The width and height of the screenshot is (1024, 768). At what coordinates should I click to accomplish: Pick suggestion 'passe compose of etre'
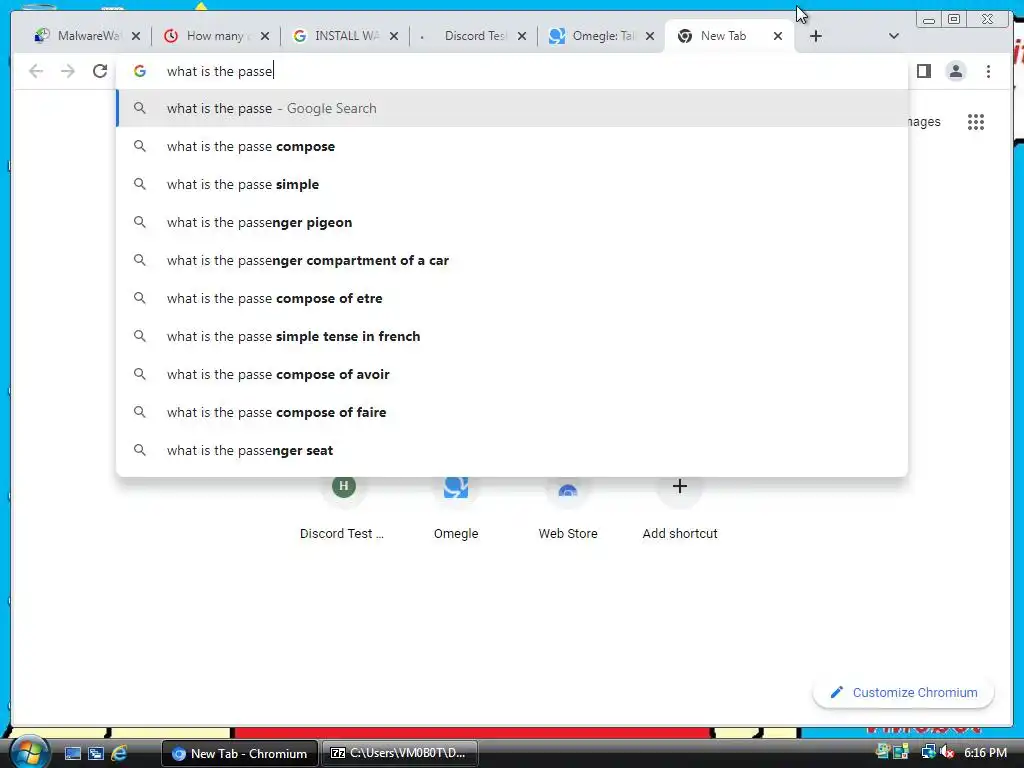click(x=512, y=298)
